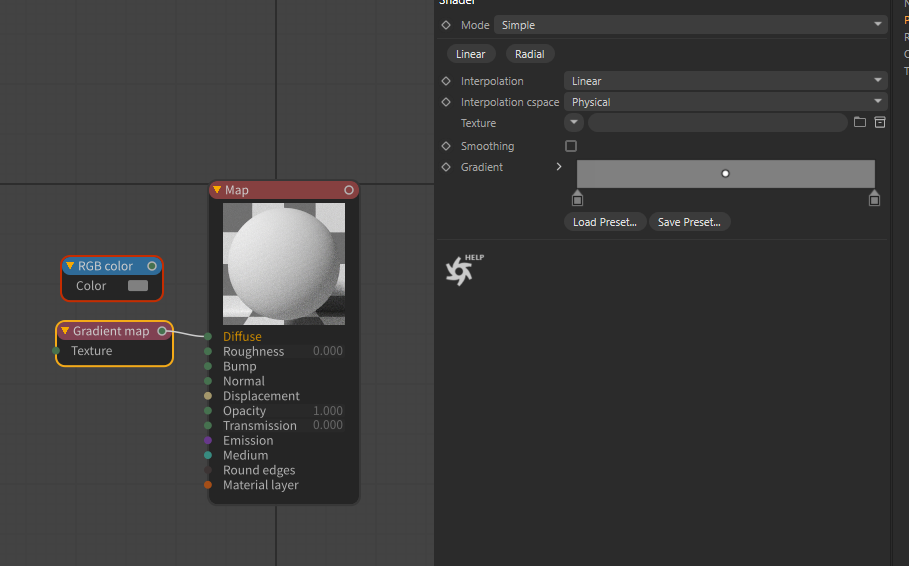Click the Gradient map node output port

point(162,331)
